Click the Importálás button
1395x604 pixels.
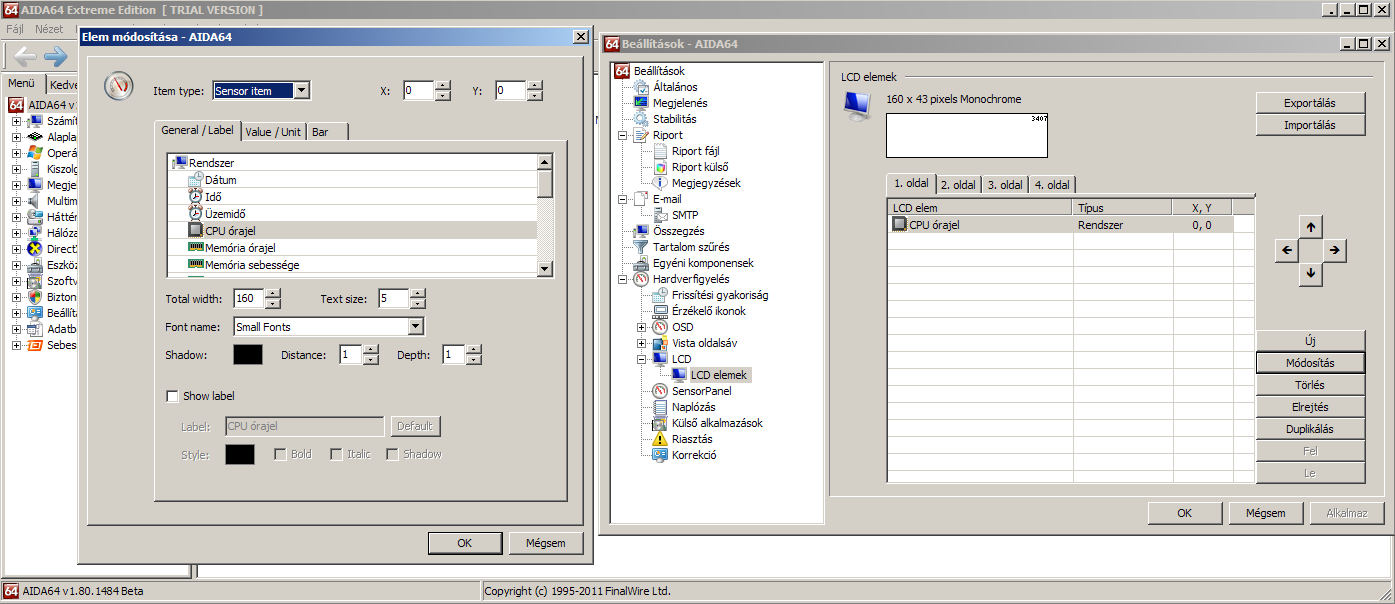tap(1310, 125)
